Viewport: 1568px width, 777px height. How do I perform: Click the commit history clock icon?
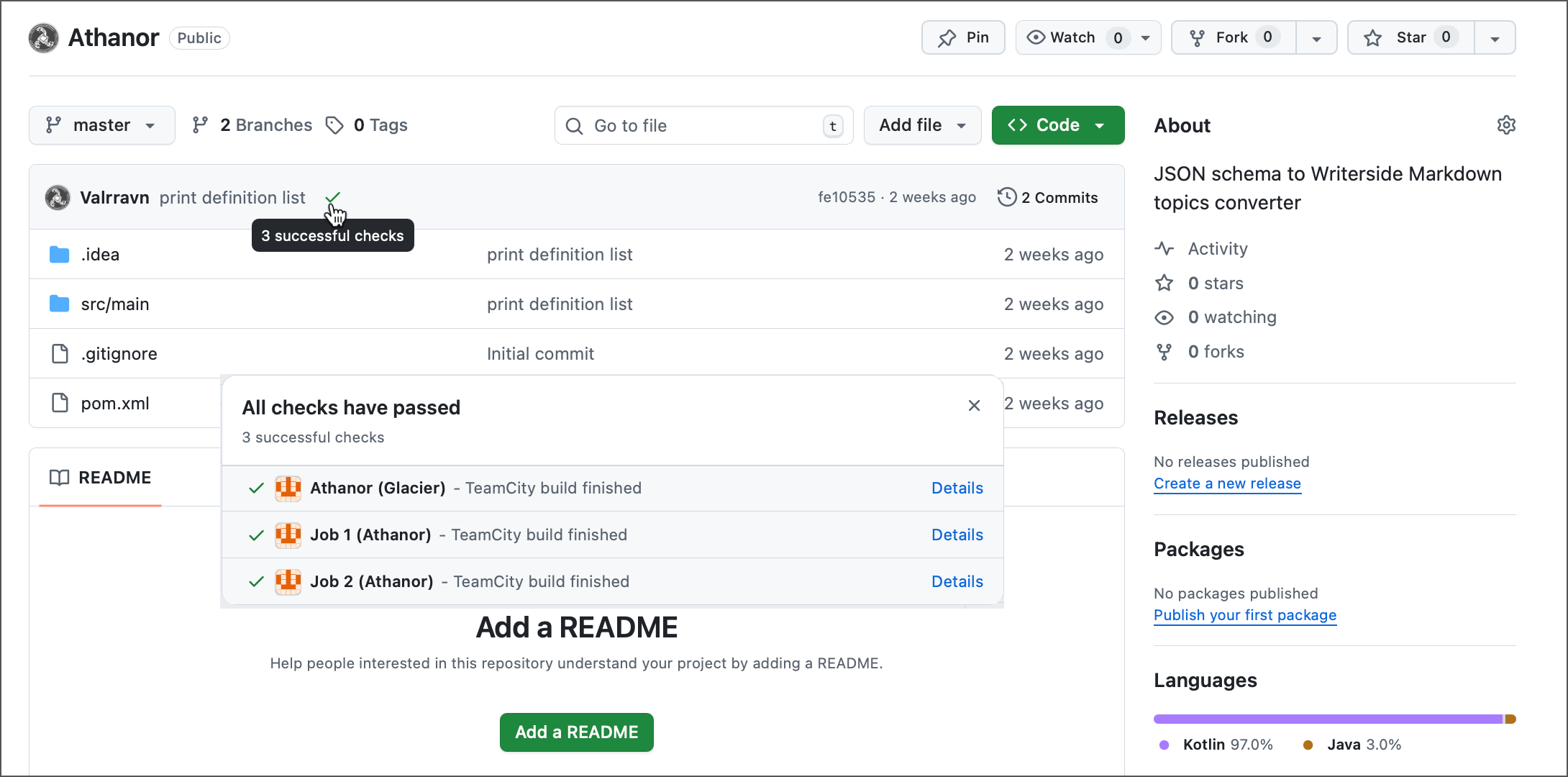[x=1006, y=196]
